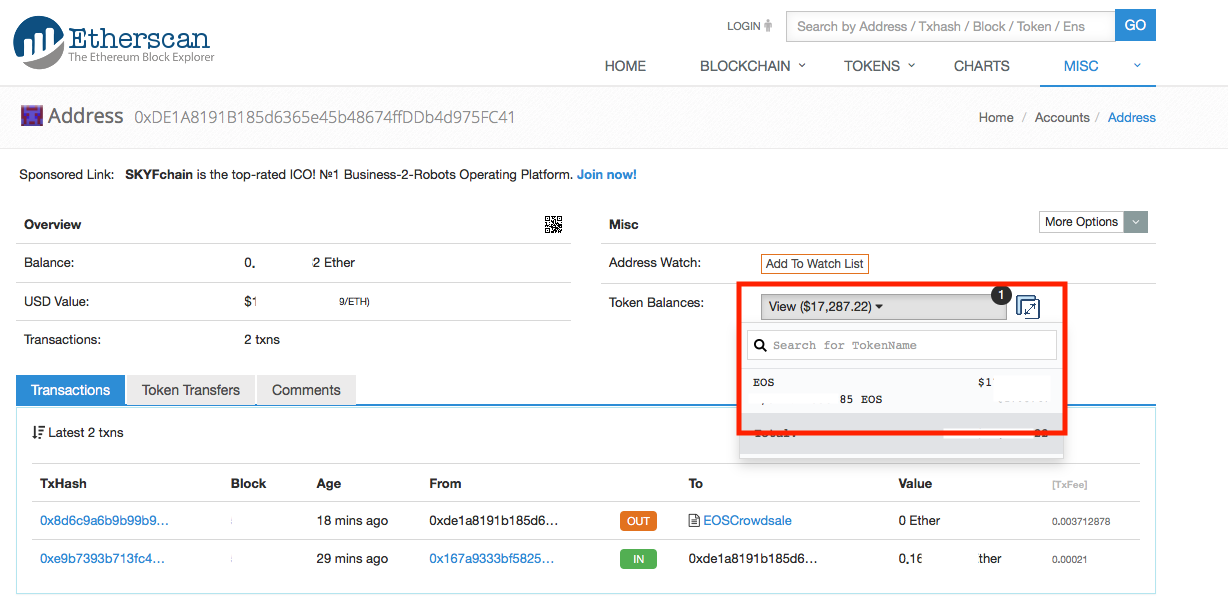Open the More Options dropdown
Image resolution: width=1228 pixels, height=616 pixels.
1094,222
